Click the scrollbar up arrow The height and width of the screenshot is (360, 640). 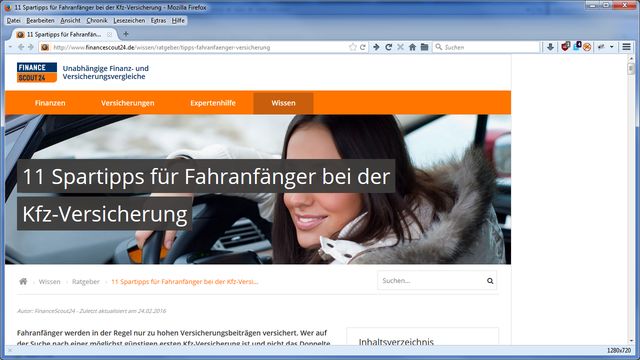(x=631, y=58)
